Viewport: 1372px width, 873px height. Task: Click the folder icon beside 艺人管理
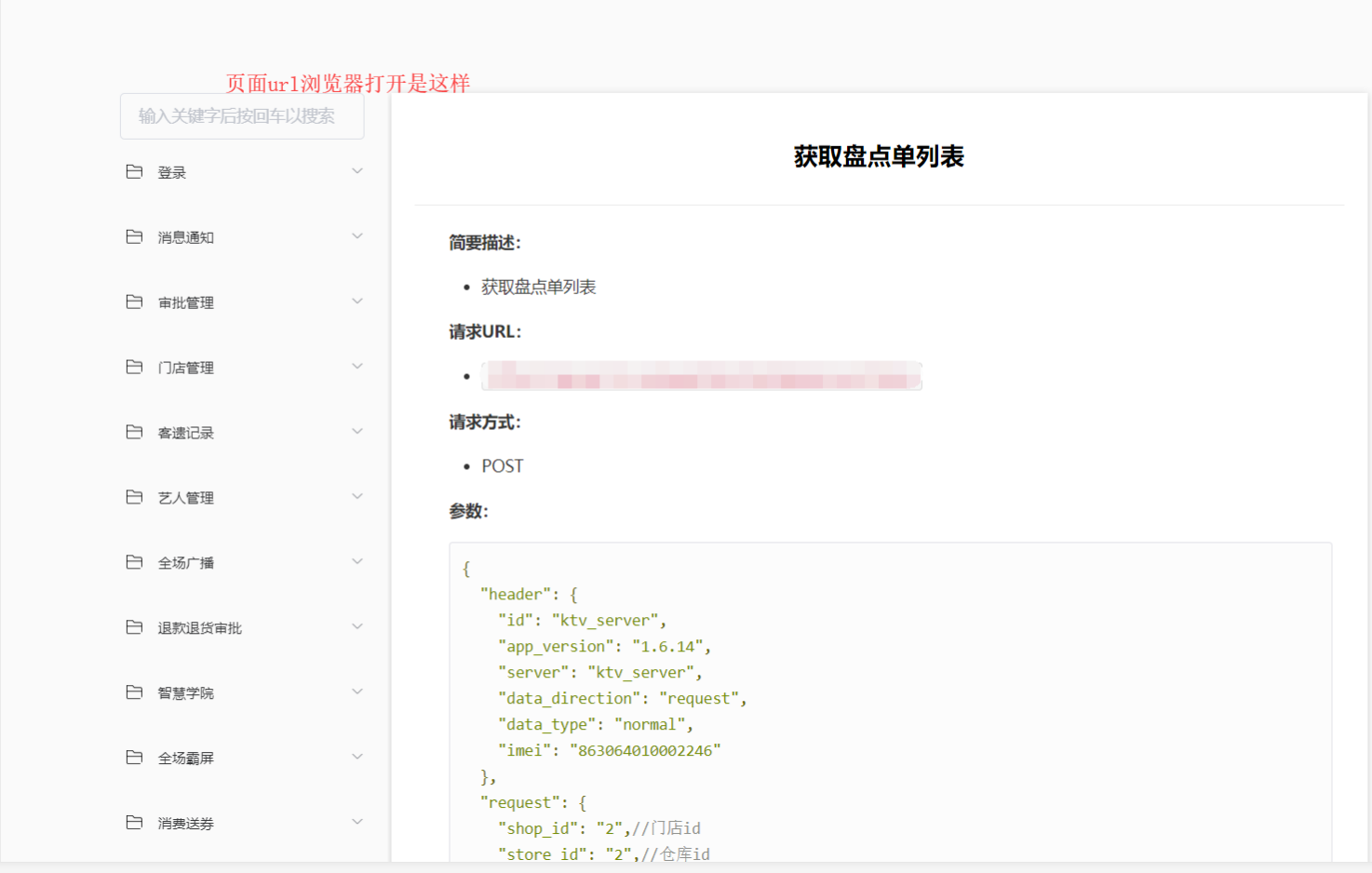coord(134,497)
